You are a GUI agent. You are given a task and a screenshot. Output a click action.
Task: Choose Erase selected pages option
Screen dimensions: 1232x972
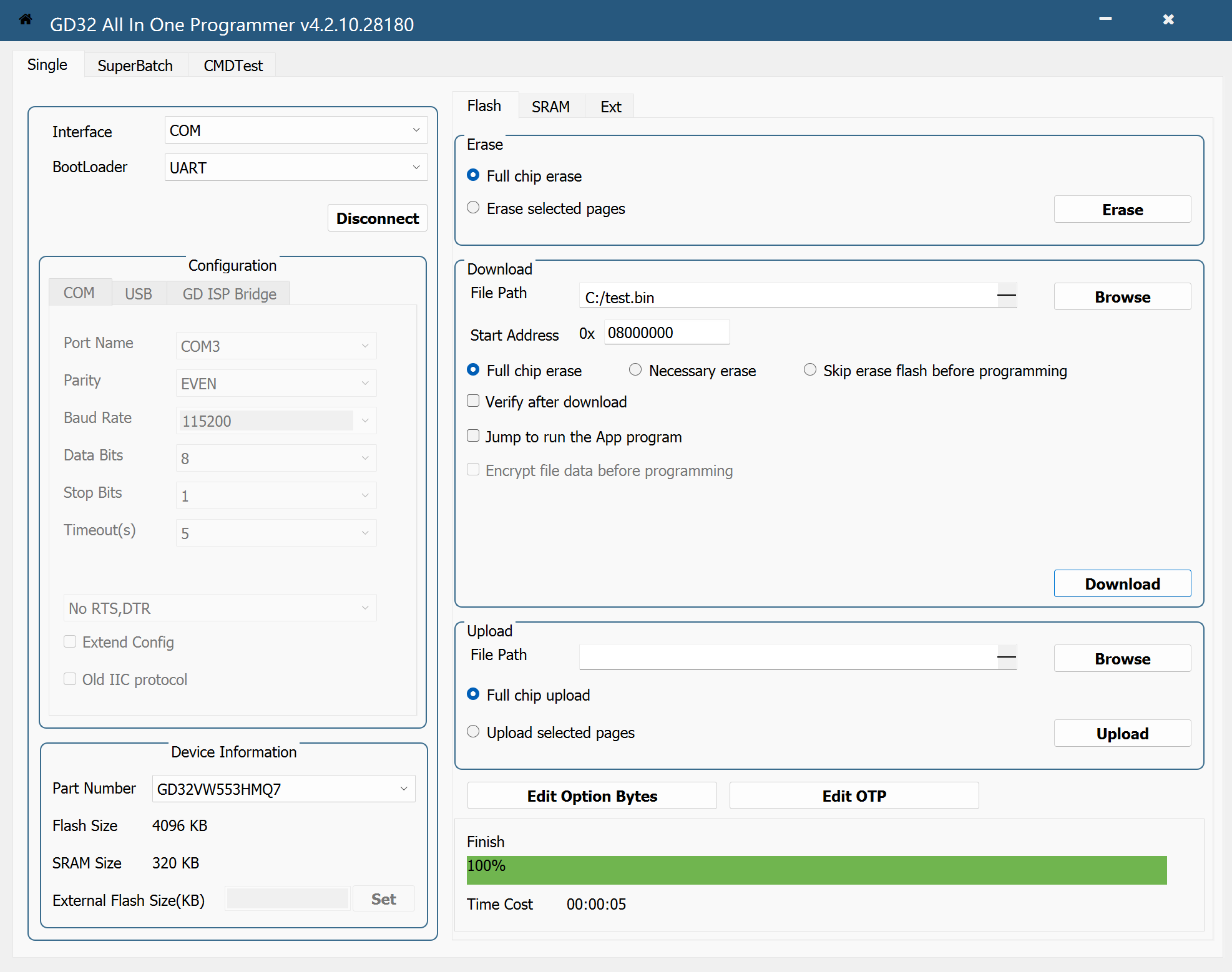474,208
